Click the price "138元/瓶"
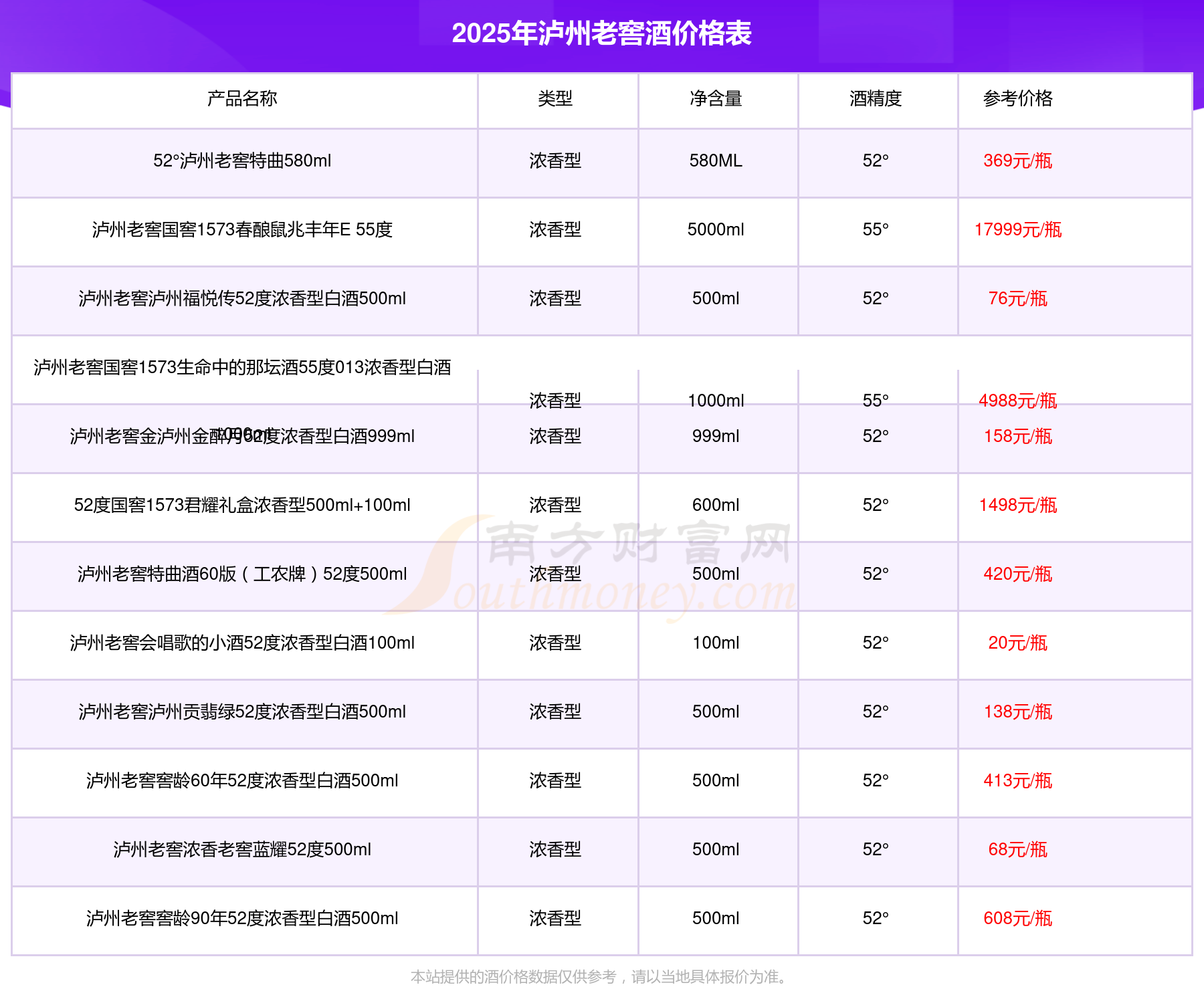Viewport: 1204px width, 987px height. point(1018,712)
